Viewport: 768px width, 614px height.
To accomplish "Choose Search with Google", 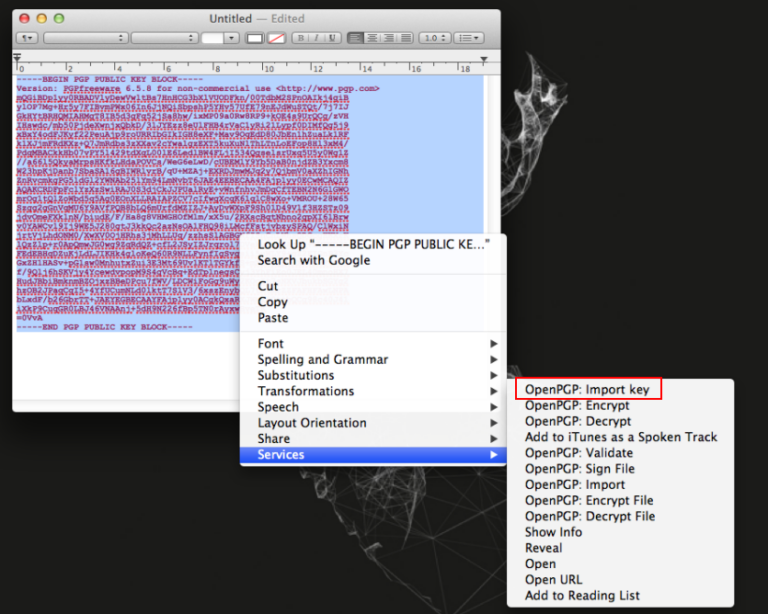I will click(x=373, y=260).
